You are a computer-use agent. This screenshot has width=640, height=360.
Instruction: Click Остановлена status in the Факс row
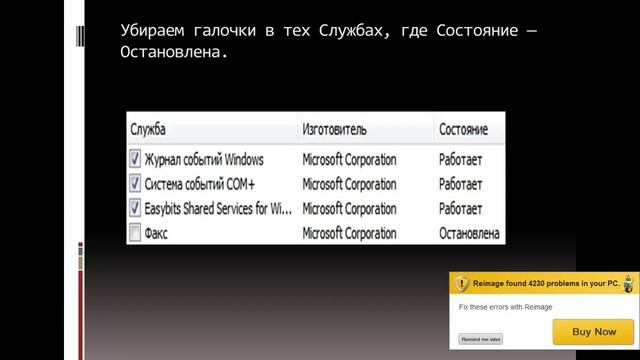pos(469,233)
